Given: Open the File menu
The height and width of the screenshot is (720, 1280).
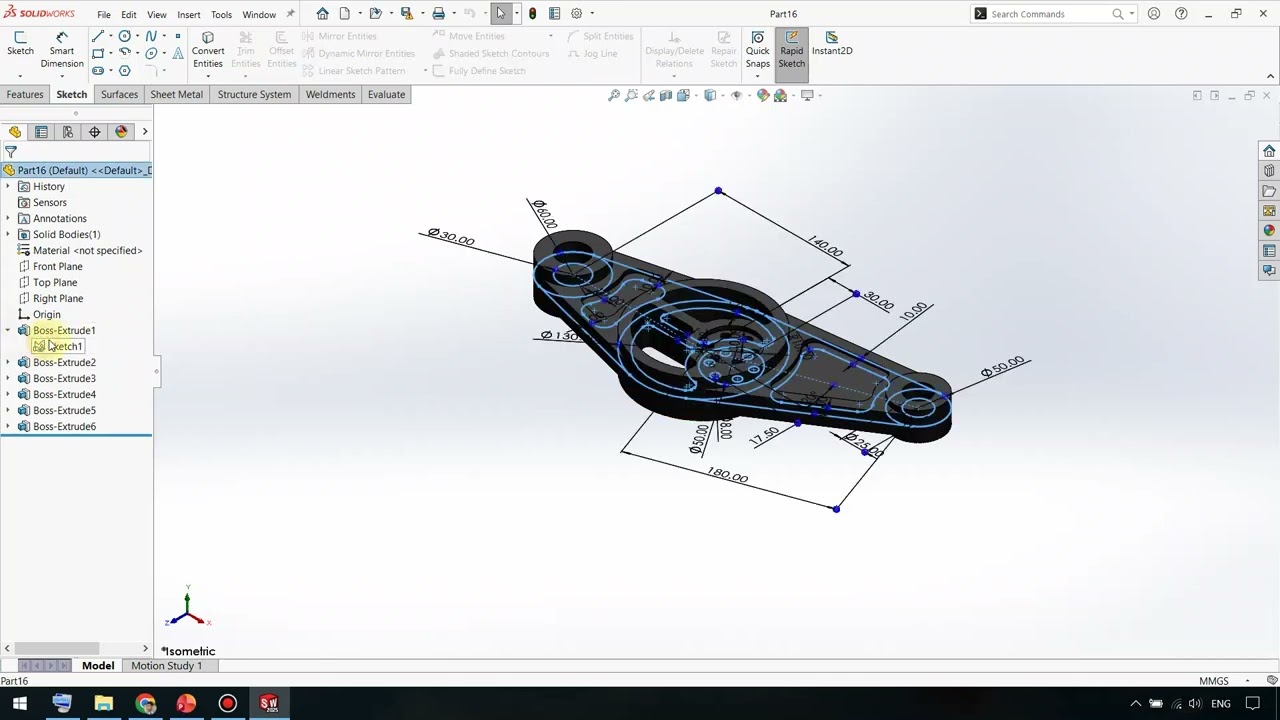Looking at the screenshot, I should tap(104, 15).
